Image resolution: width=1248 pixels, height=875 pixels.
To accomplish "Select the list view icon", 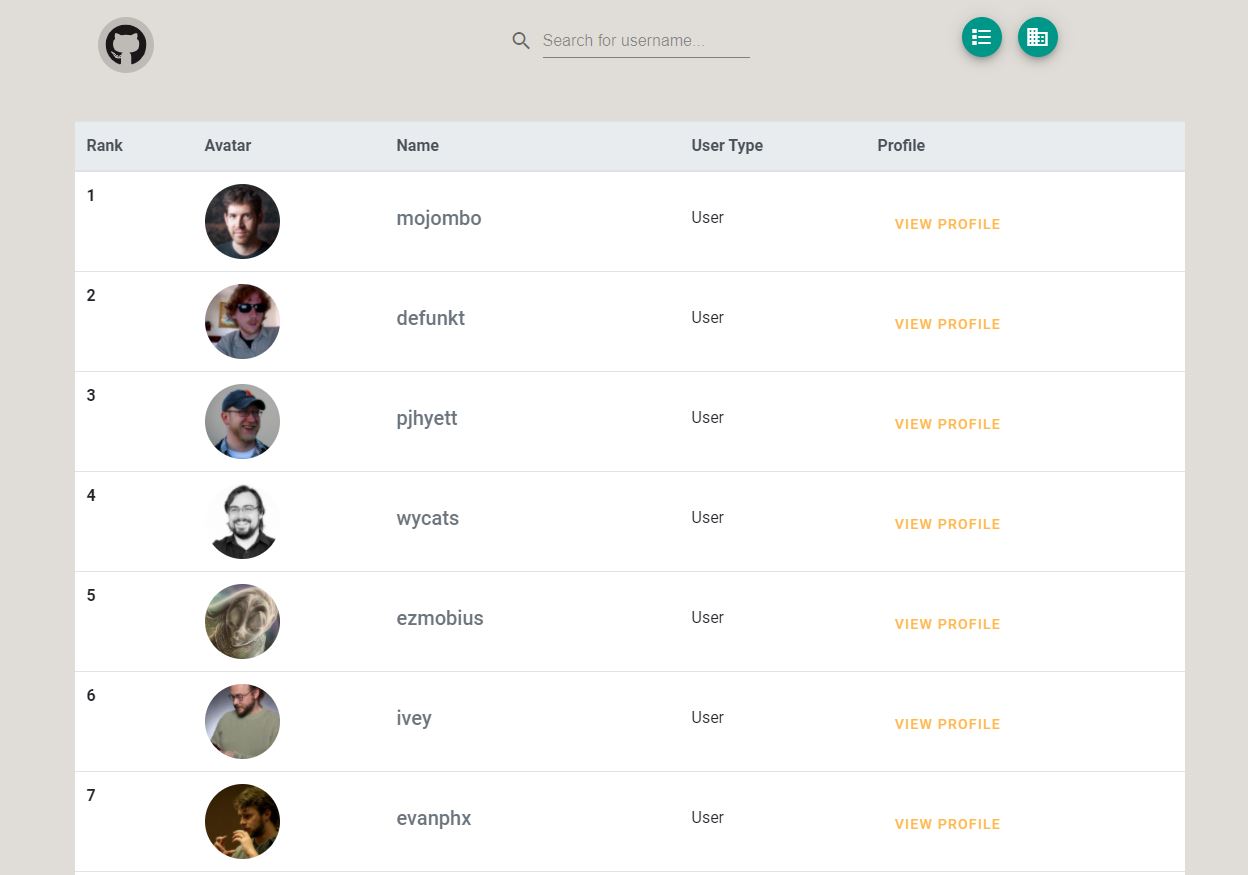I will click(981, 37).
